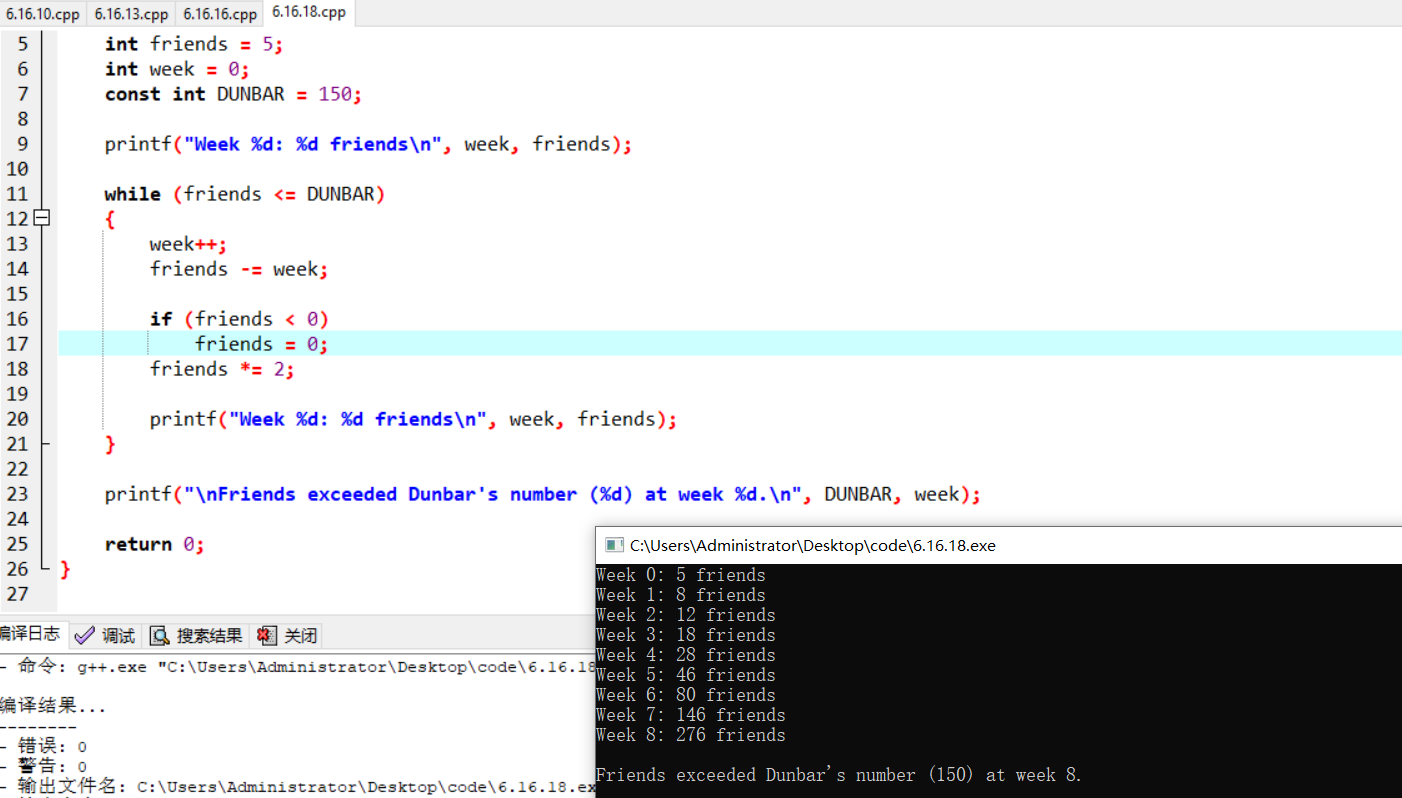This screenshot has width=1402, height=798.
Task: Click the 'if (friends < 0)' line
Action: point(239,319)
